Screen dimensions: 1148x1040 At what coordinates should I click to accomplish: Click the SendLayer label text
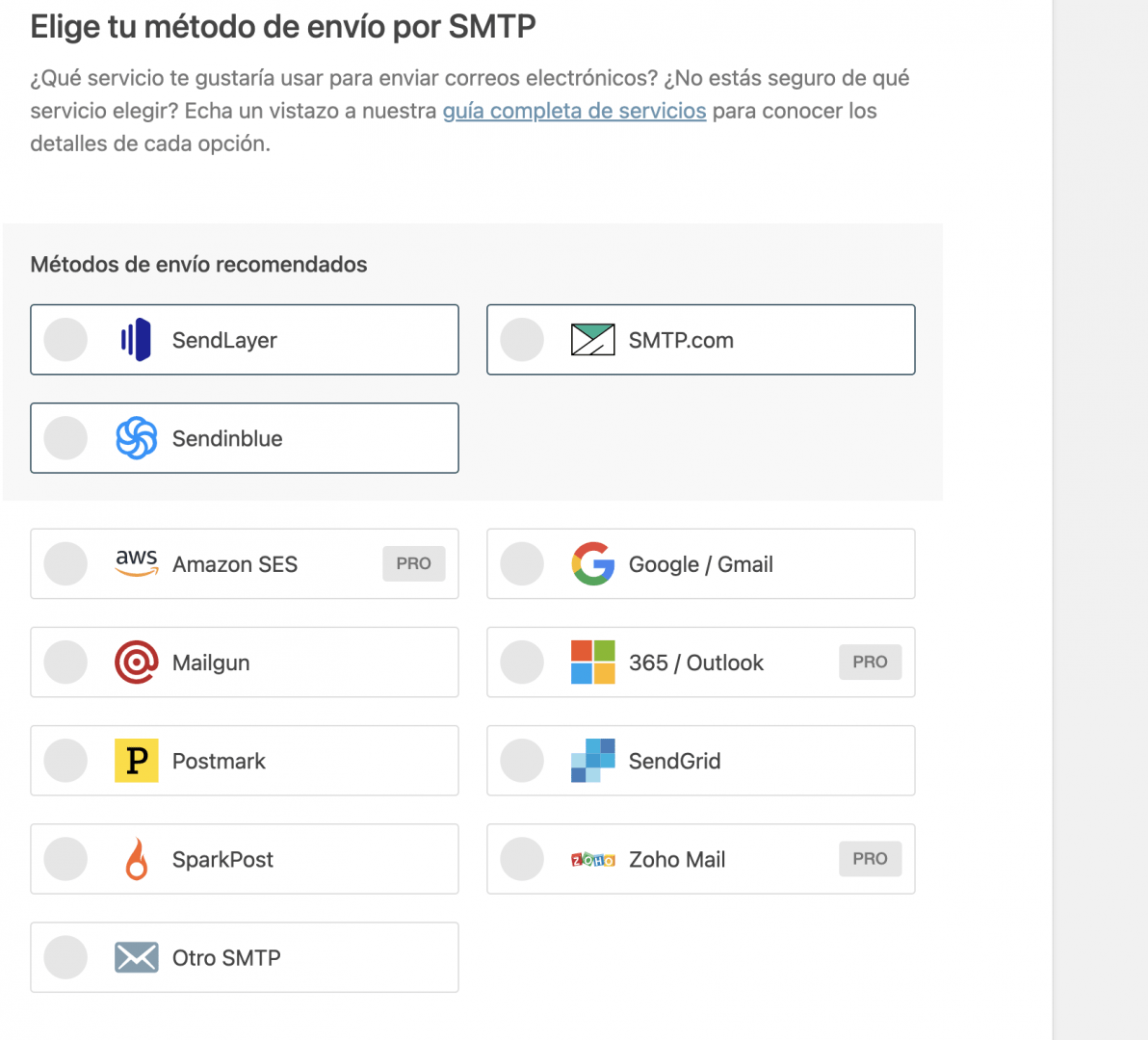point(224,340)
